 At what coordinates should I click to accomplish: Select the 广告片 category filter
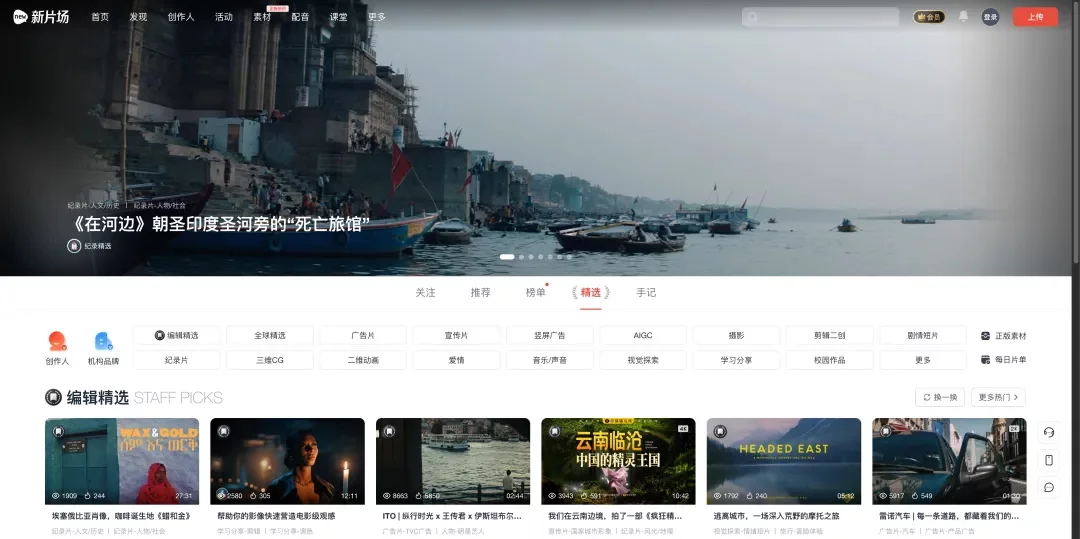(x=363, y=335)
